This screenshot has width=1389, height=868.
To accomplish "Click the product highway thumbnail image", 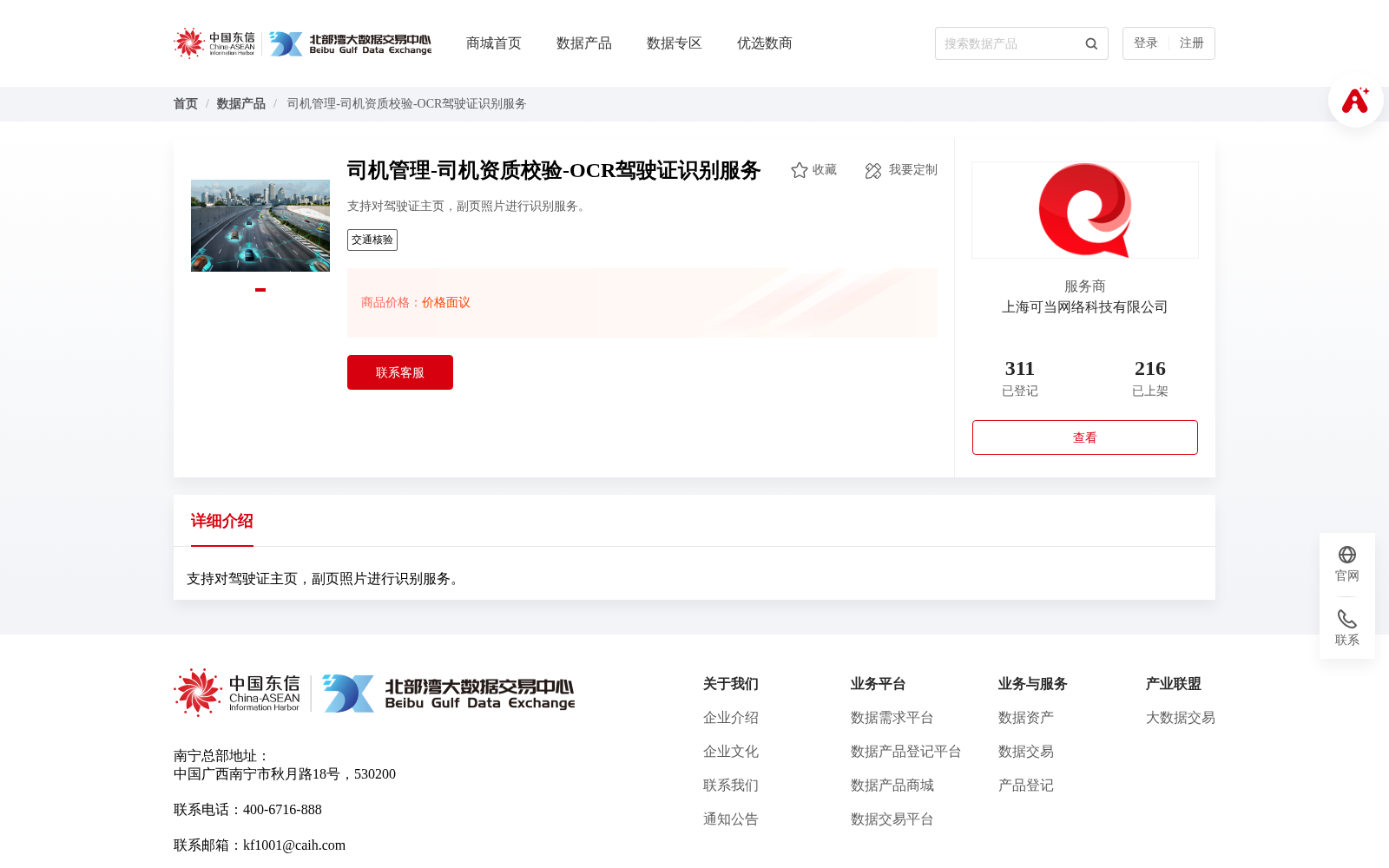I will (x=260, y=226).
